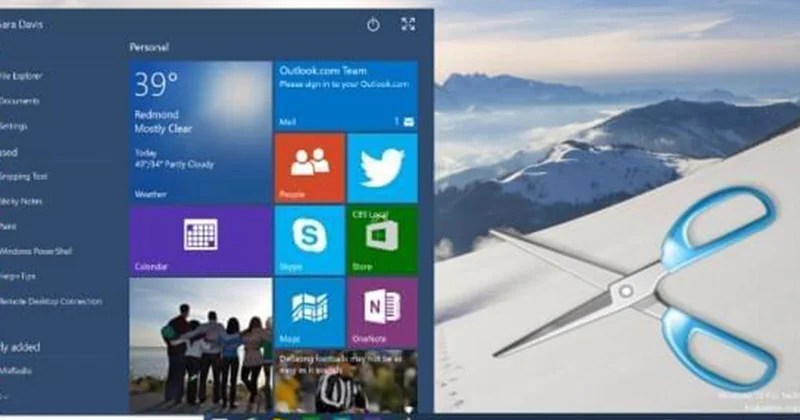This screenshot has height=420, width=800.
Task: Open the Calendar tile
Action: (201, 240)
